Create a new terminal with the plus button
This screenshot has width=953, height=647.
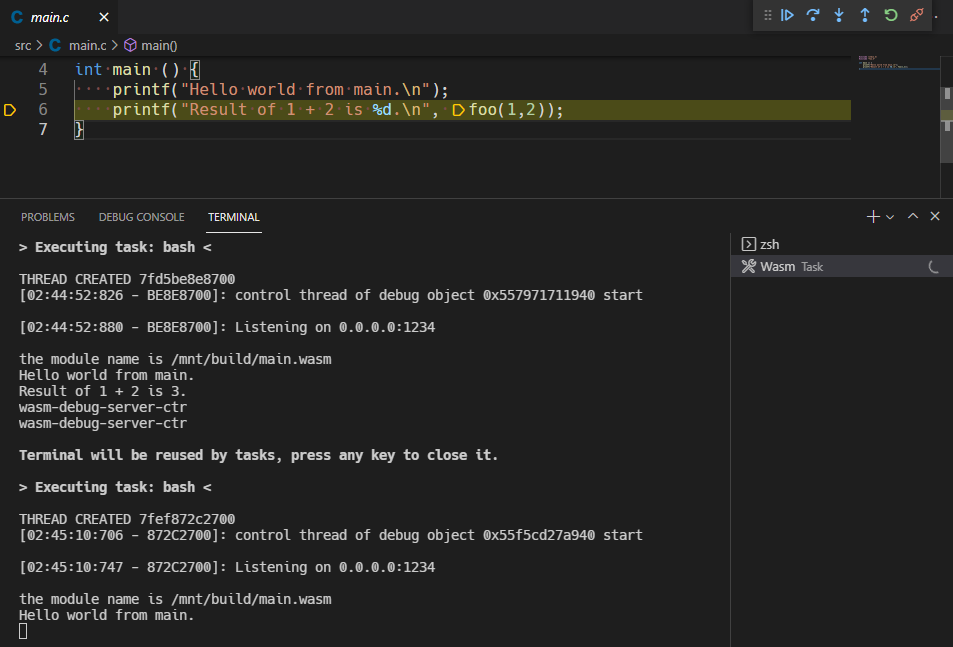pos(874,215)
